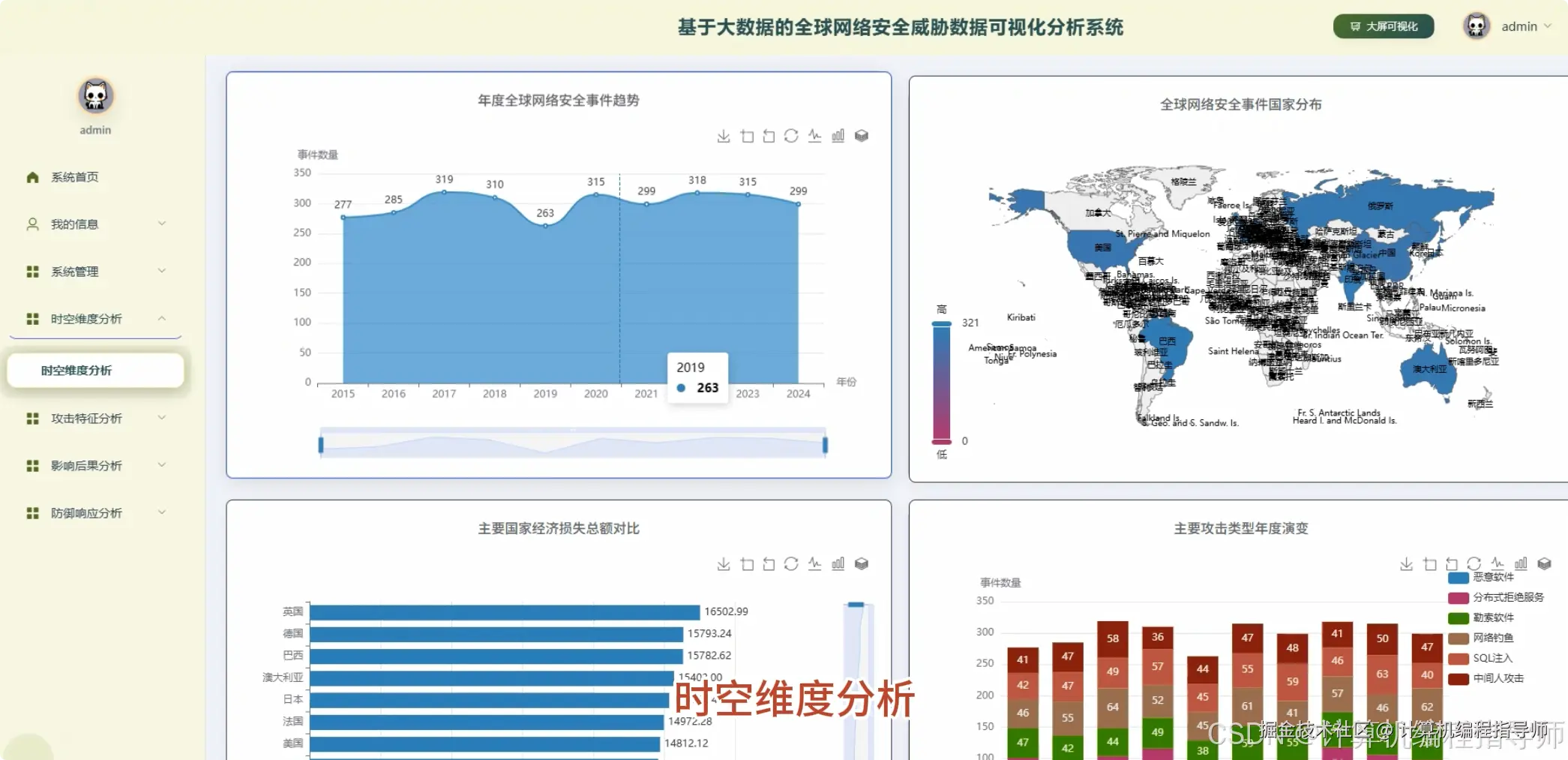This screenshot has height=760, width=1568.
Task: Enable area zoom on economic loss chart
Action: tap(747, 563)
